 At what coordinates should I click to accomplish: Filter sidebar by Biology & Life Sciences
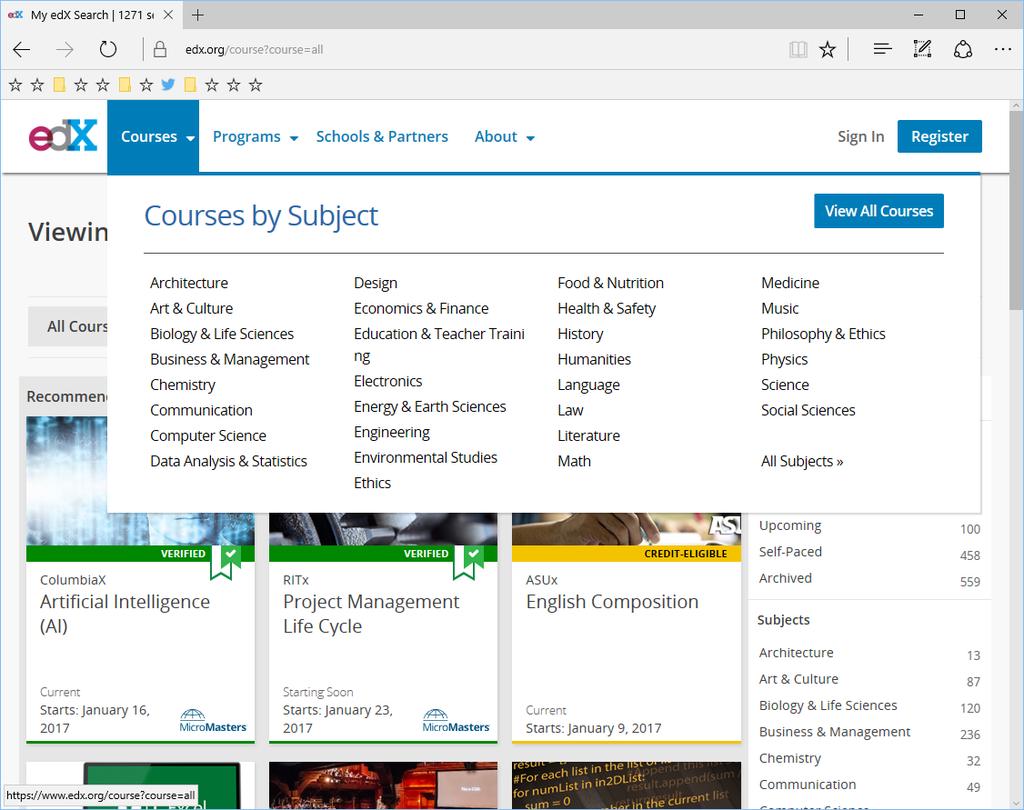tap(828, 705)
